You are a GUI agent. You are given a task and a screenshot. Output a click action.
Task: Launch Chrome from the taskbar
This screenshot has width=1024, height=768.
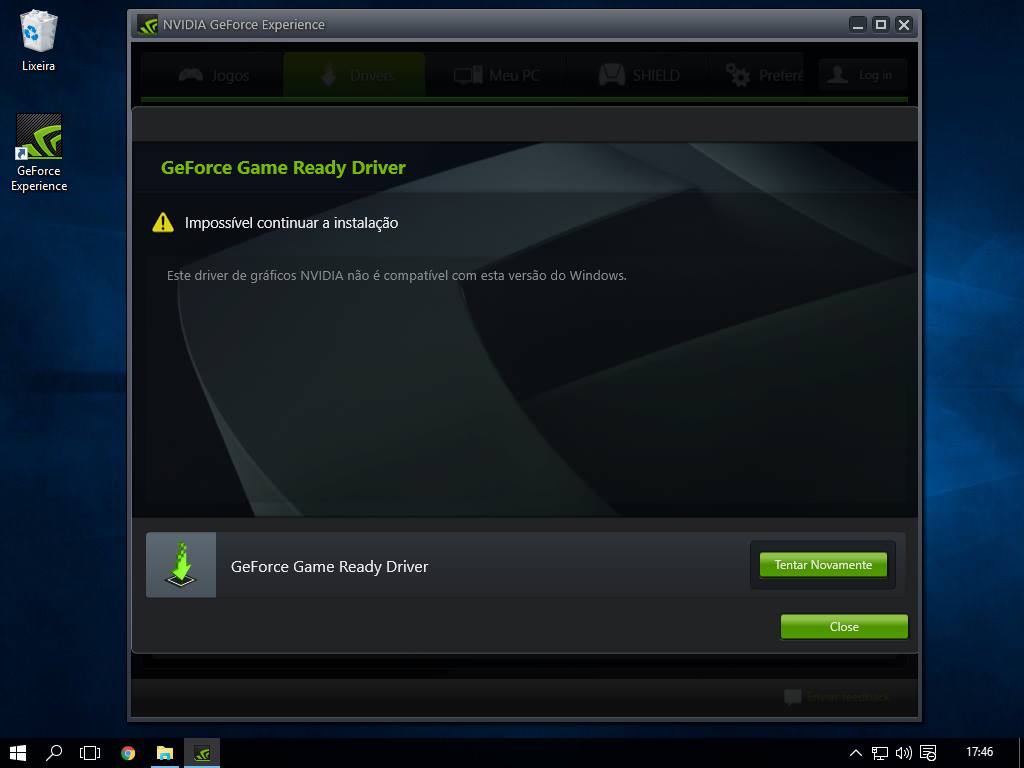[x=128, y=753]
